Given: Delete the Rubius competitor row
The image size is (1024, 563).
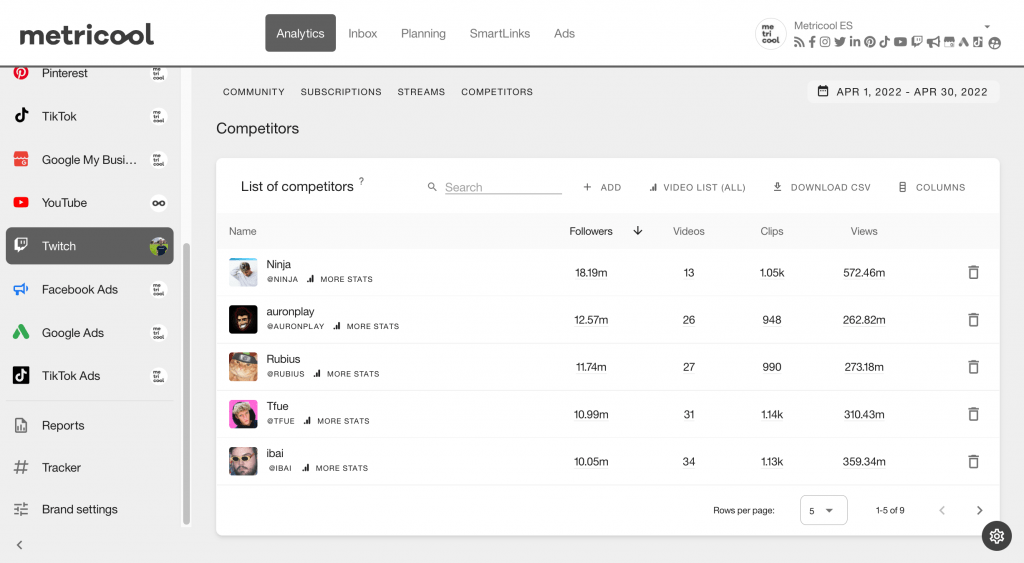Looking at the screenshot, I should (x=973, y=367).
